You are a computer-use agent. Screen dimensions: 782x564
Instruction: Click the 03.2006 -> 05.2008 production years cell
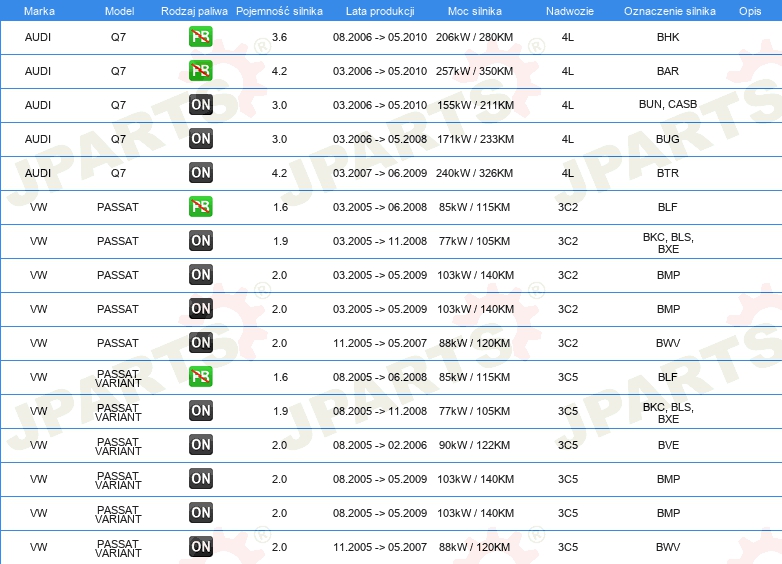380,139
